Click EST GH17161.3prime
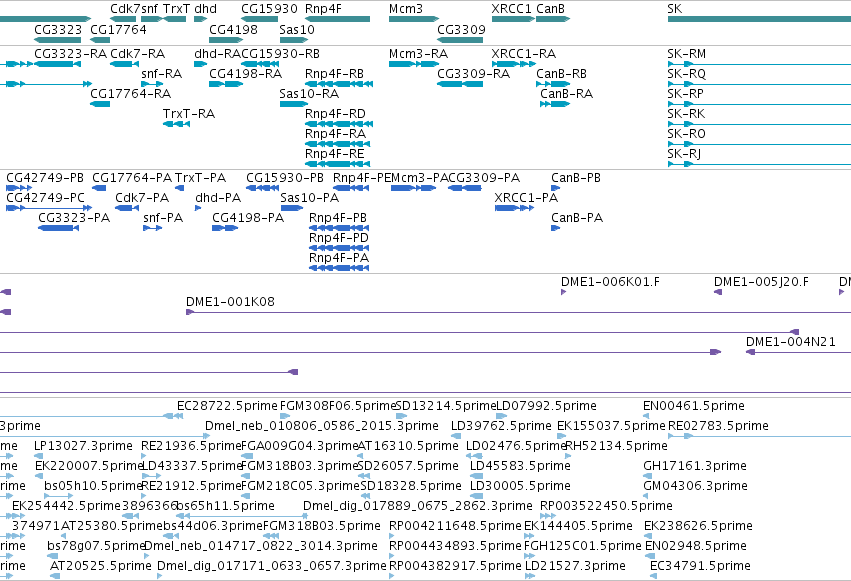This screenshot has height=581, width=851. 646,477
